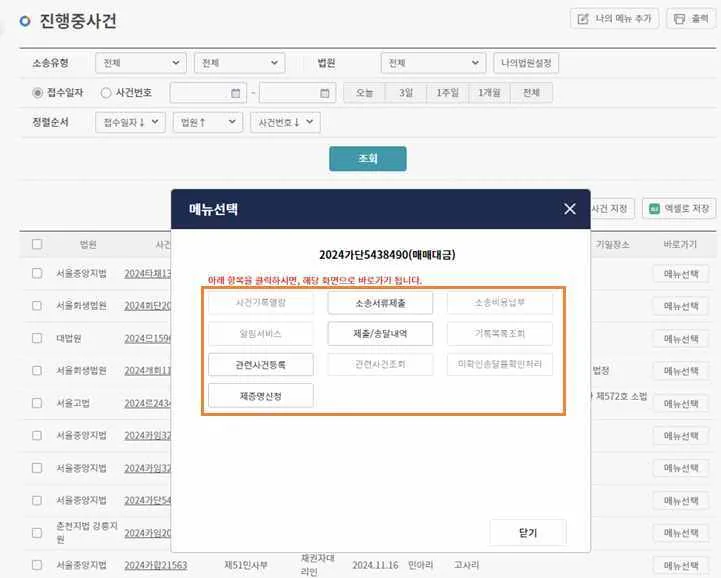Click 소송서류제출 in the menu dialog

[x=380, y=303]
